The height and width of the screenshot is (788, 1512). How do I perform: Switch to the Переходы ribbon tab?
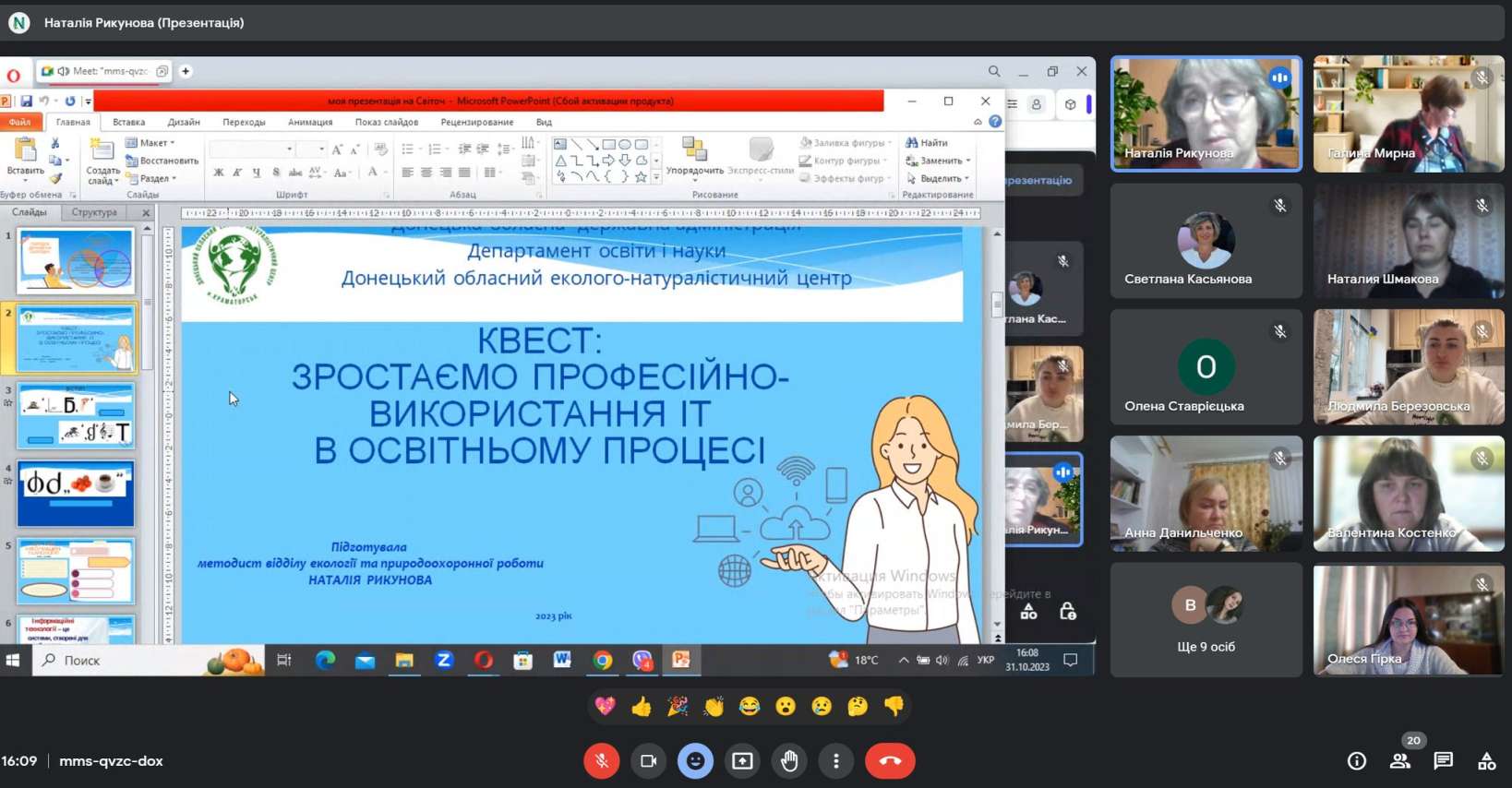pos(244,122)
